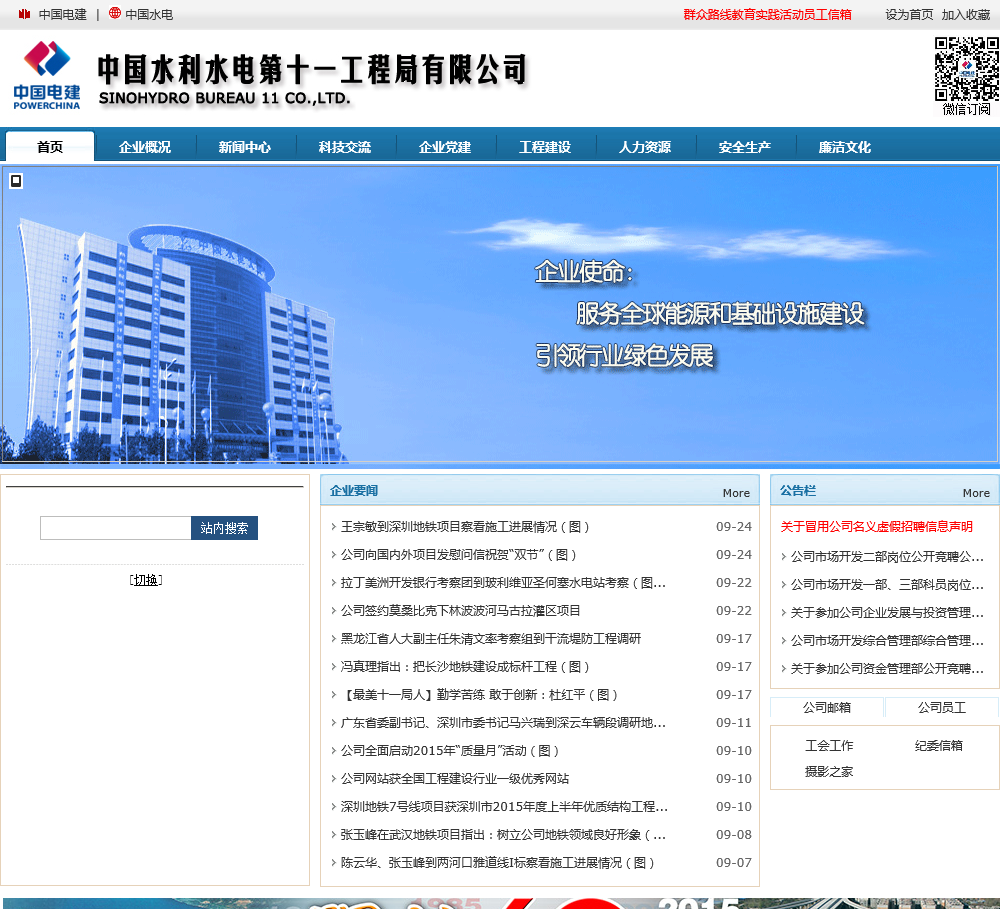Open notice 公司市场开发二部岗位公开竞聘公

[887, 558]
